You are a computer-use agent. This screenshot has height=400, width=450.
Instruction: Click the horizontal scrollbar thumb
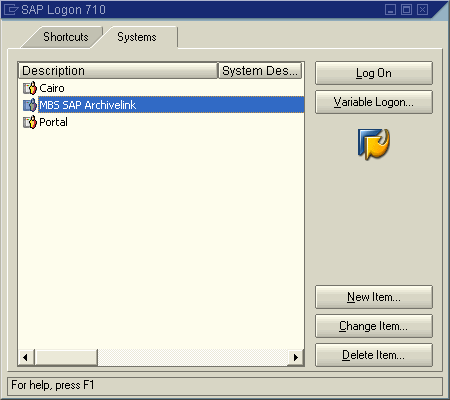pos(66,357)
